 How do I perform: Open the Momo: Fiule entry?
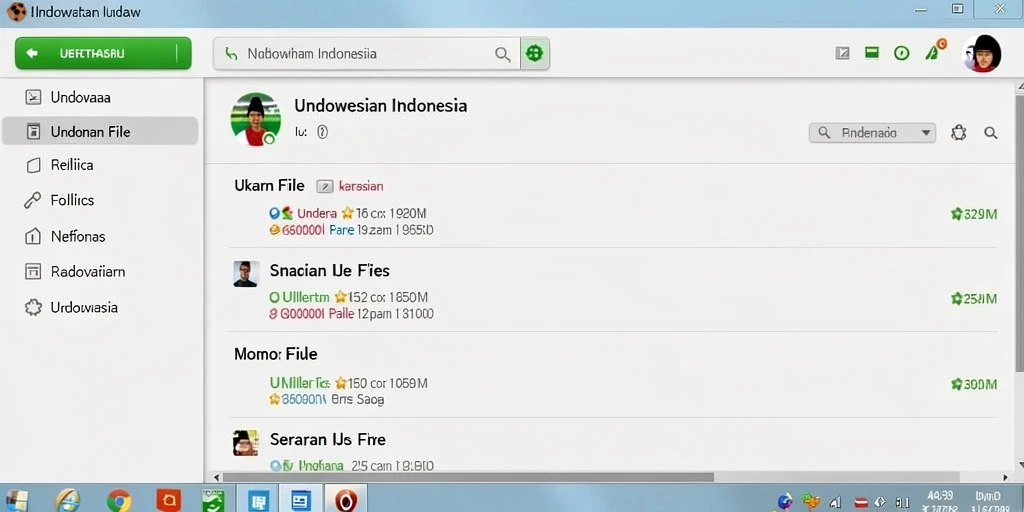276,354
